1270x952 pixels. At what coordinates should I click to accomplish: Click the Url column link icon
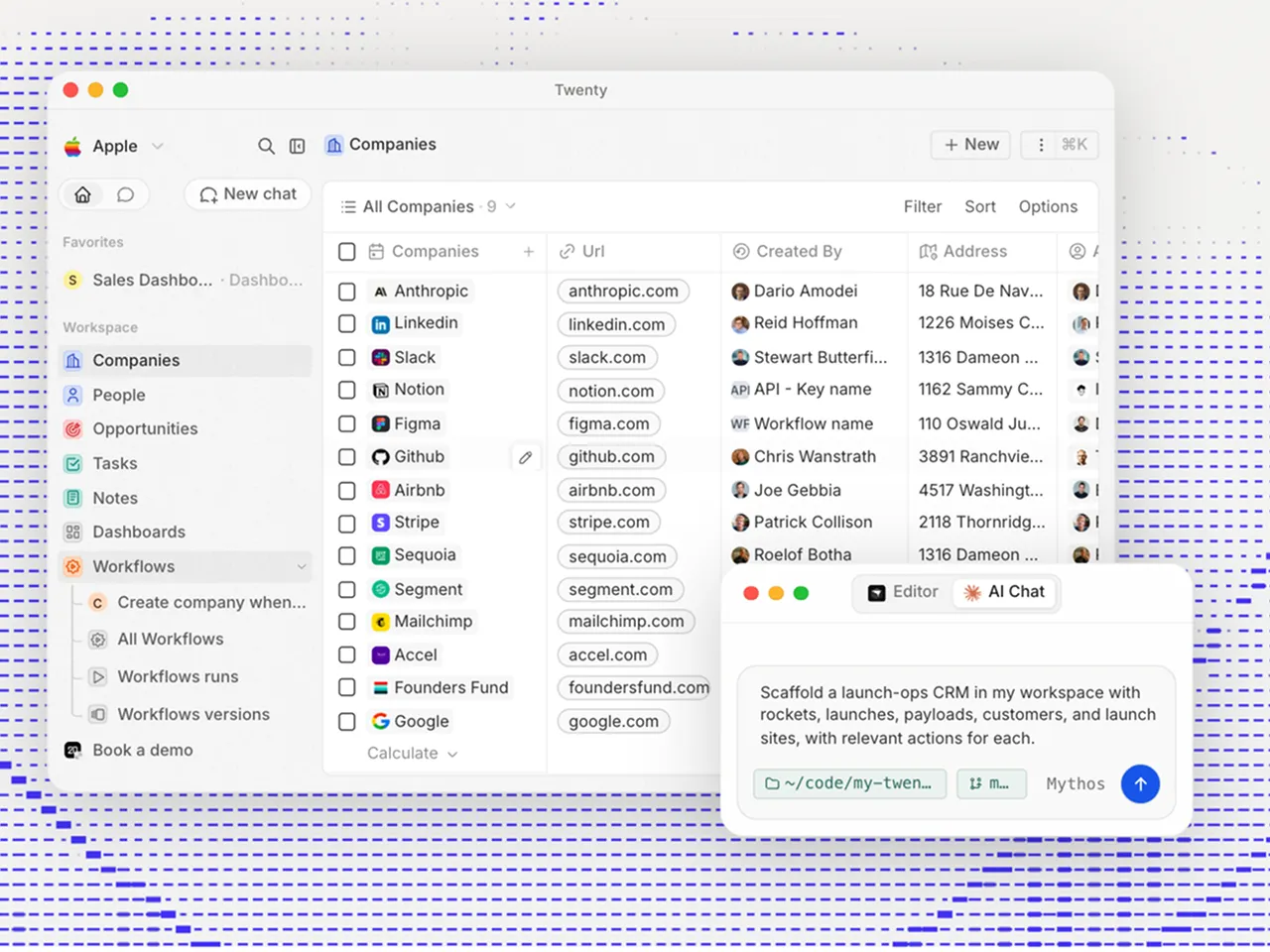pos(567,252)
